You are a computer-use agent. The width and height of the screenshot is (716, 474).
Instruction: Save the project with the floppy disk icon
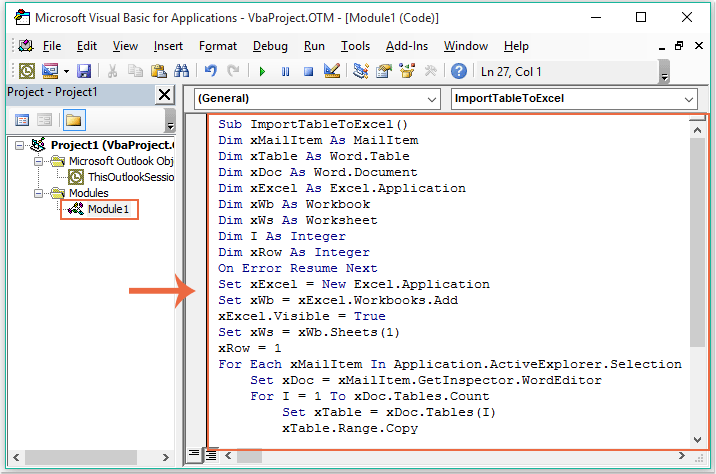[x=84, y=71]
